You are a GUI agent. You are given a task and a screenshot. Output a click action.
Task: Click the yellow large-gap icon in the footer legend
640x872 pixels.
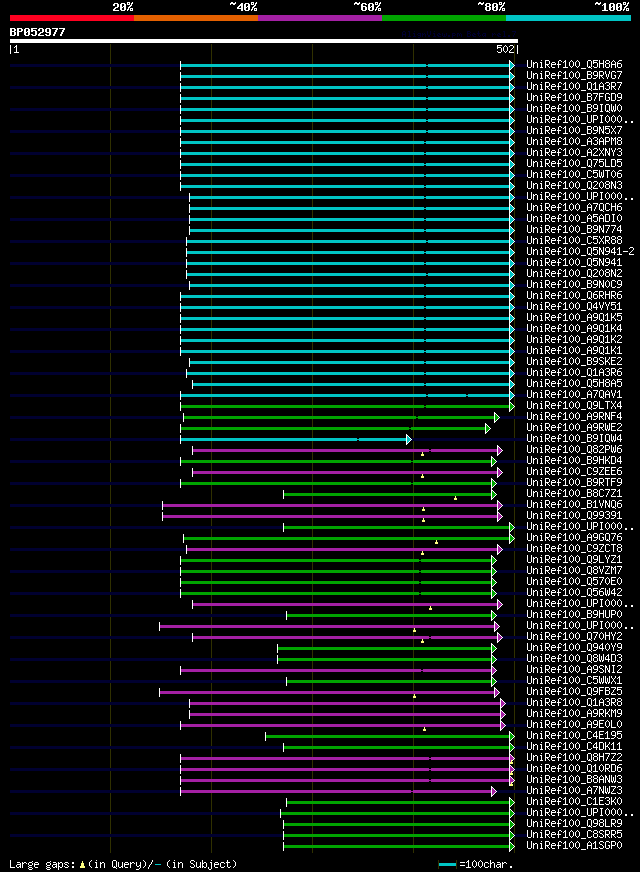pyautogui.click(x=82, y=865)
